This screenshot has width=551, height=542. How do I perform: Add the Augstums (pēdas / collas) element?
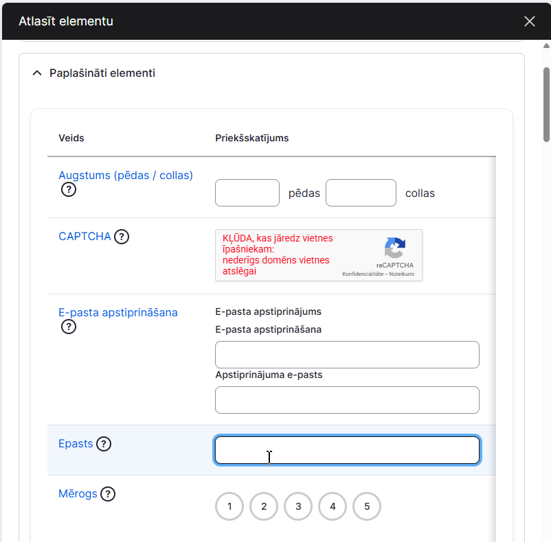[x=125, y=175]
